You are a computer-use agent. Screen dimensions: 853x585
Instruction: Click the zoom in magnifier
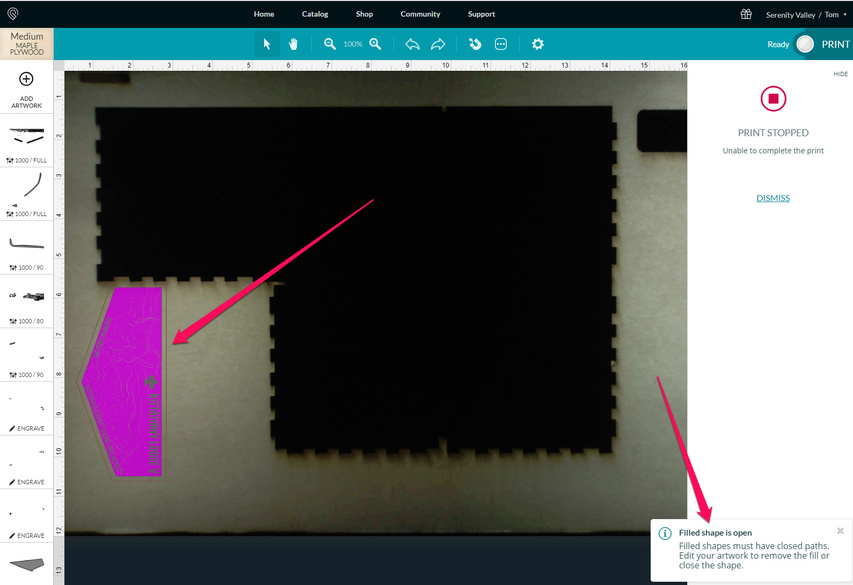click(375, 44)
